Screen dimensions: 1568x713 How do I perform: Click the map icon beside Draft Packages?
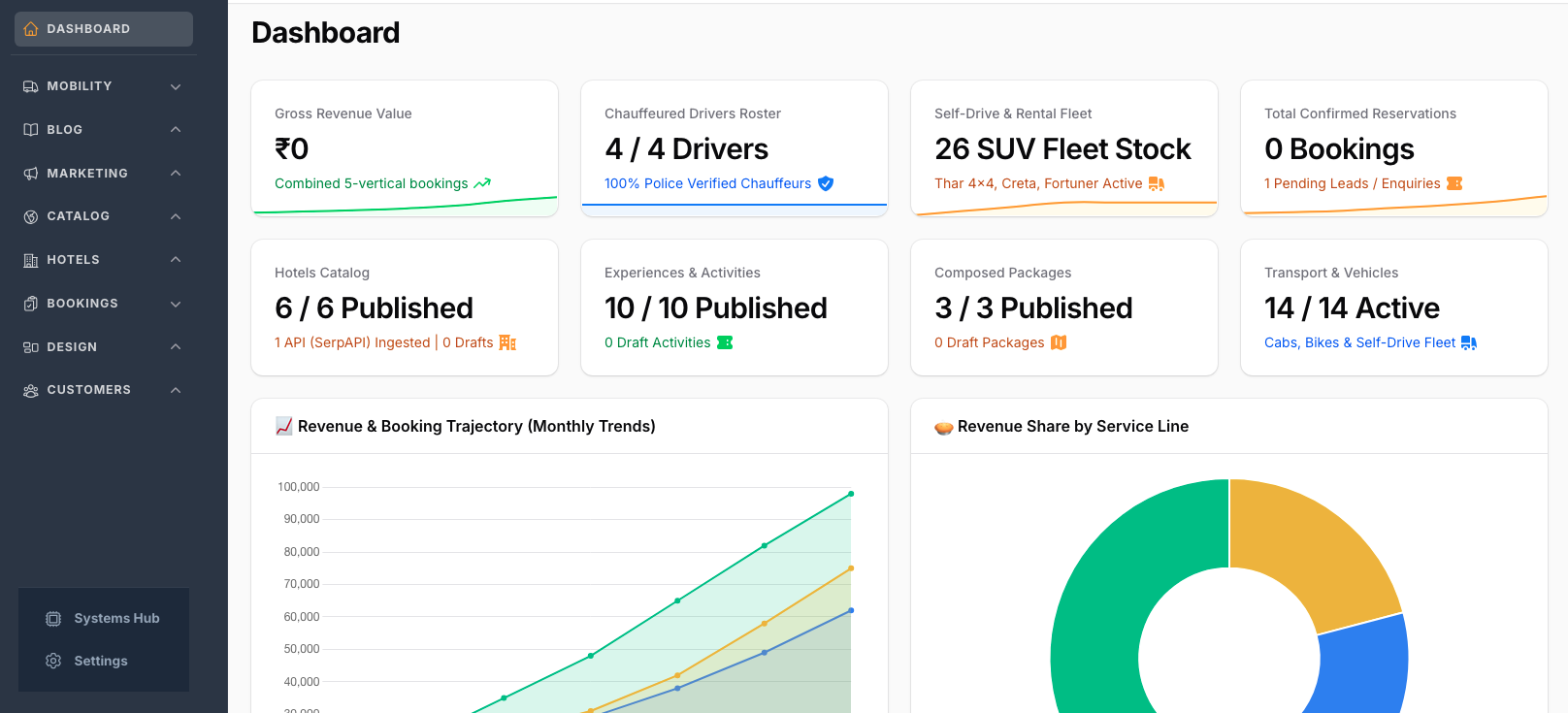[x=1059, y=342]
